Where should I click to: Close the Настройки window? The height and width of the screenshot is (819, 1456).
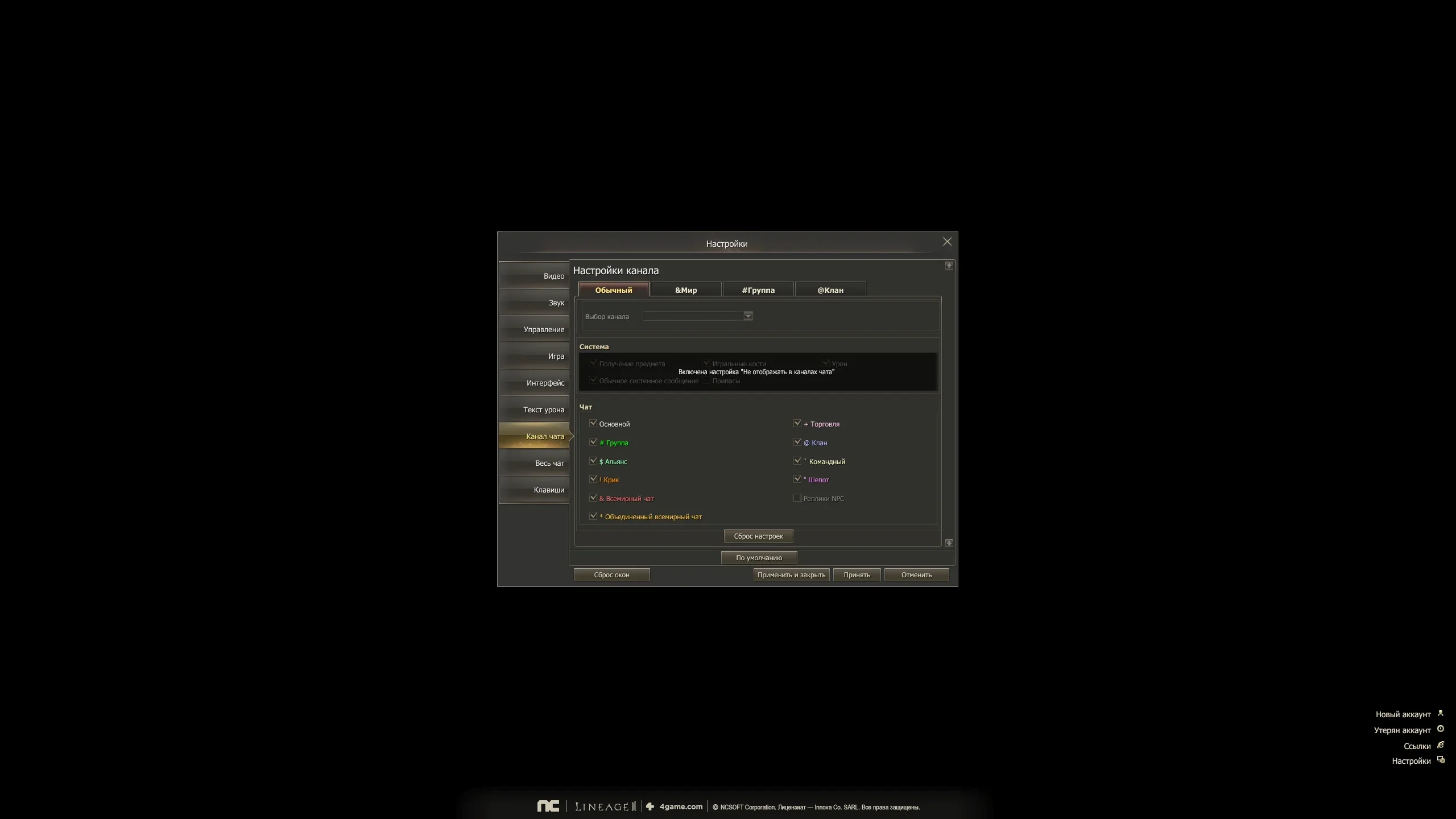pyautogui.click(x=947, y=242)
